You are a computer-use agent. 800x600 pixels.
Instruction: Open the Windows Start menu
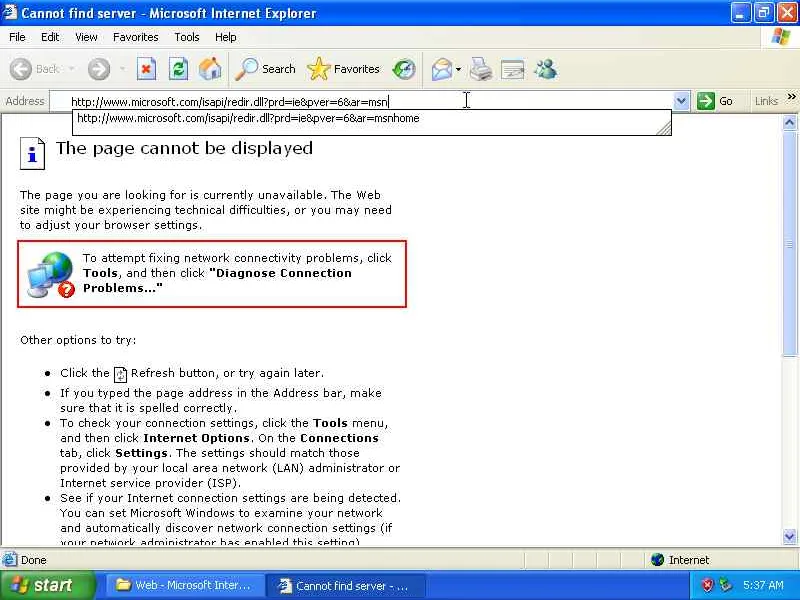point(47,585)
